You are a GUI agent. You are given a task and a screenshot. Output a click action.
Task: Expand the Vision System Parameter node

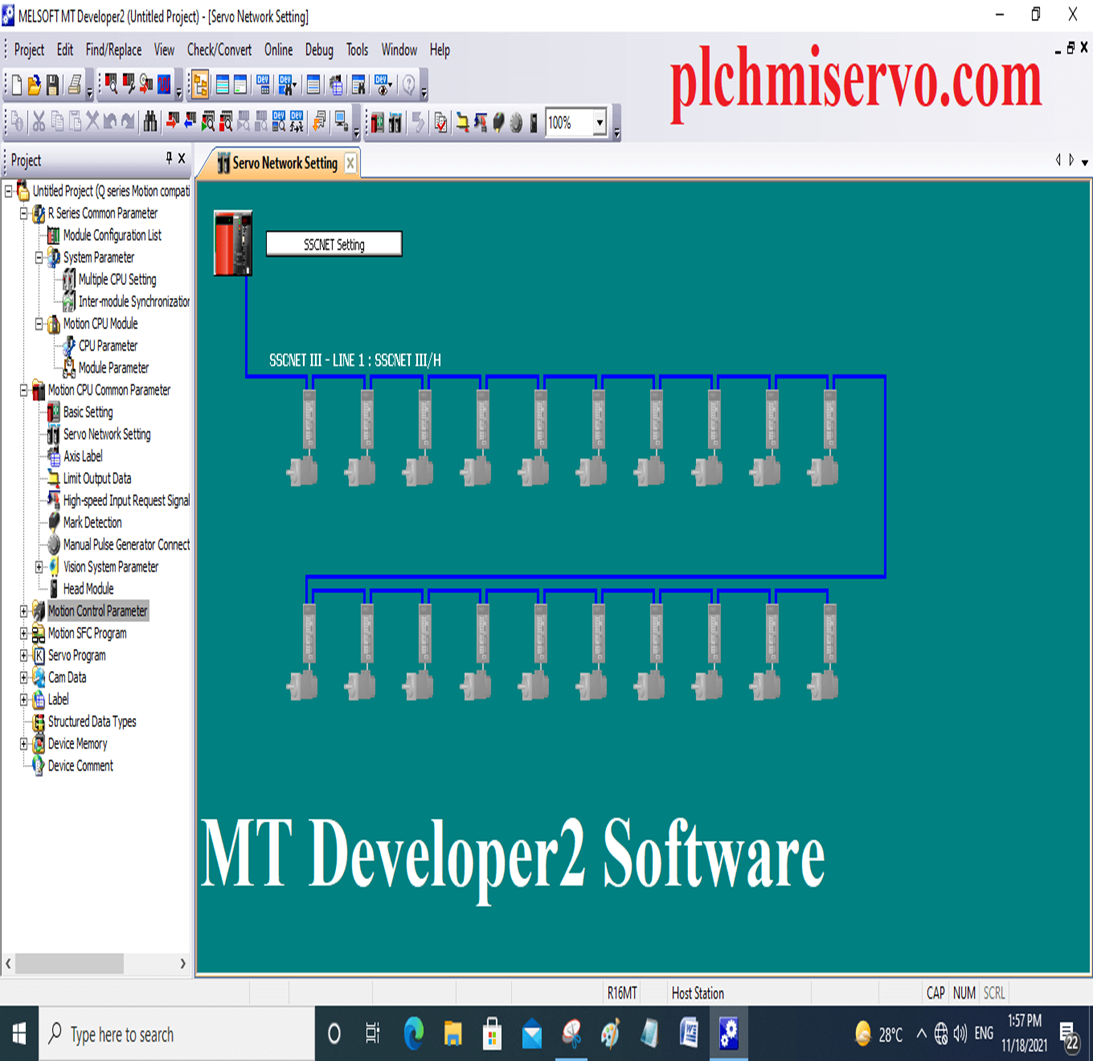39,567
